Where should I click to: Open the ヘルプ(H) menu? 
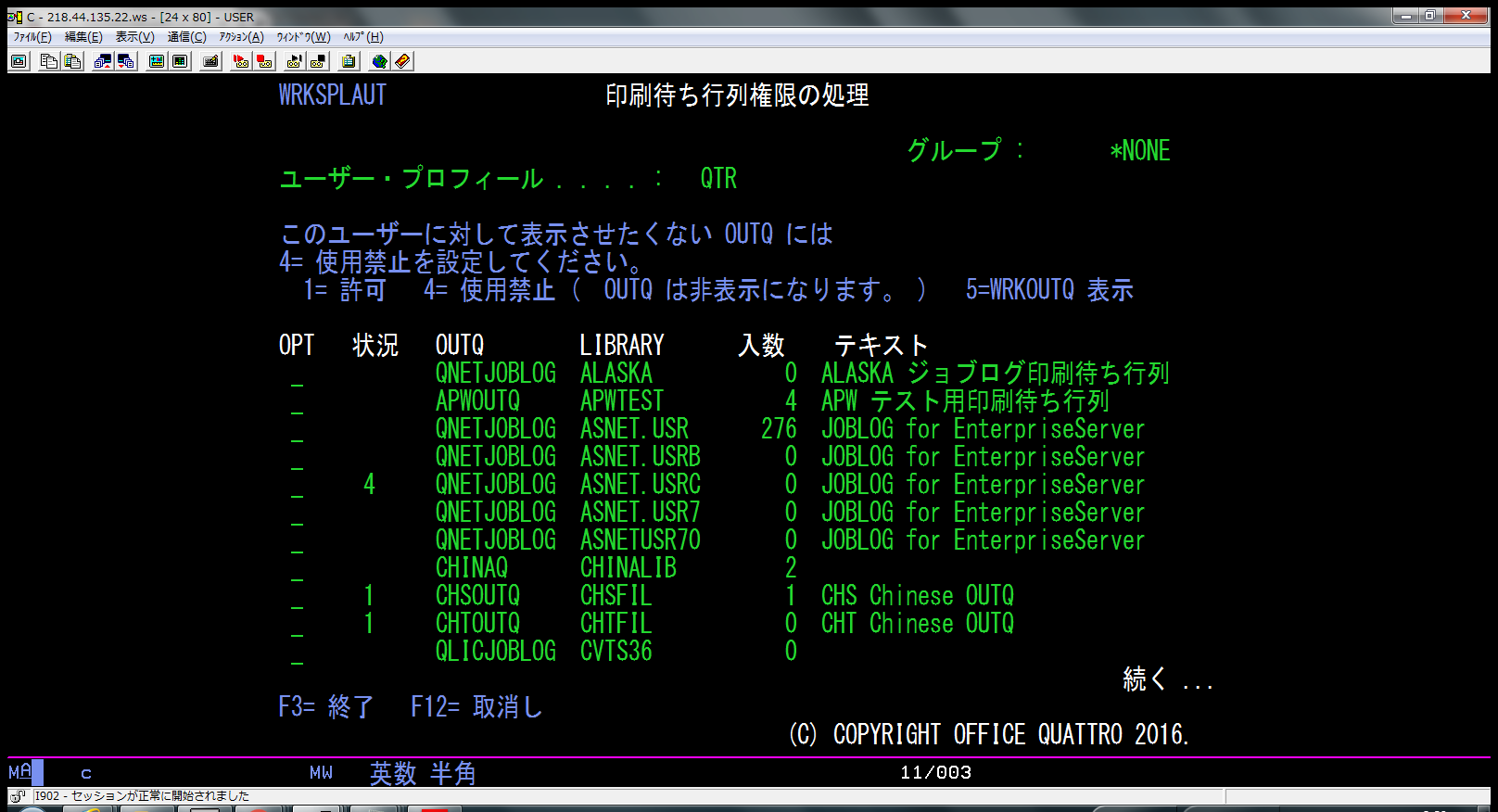point(362,37)
